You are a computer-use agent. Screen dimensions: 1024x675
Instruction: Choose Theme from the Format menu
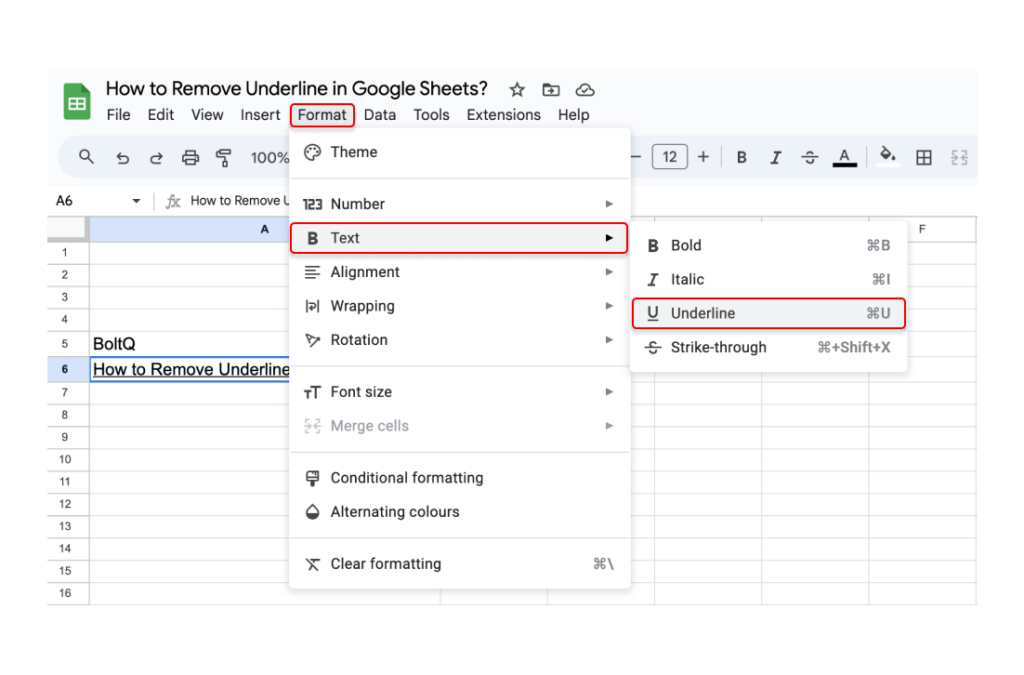click(x=460, y=152)
